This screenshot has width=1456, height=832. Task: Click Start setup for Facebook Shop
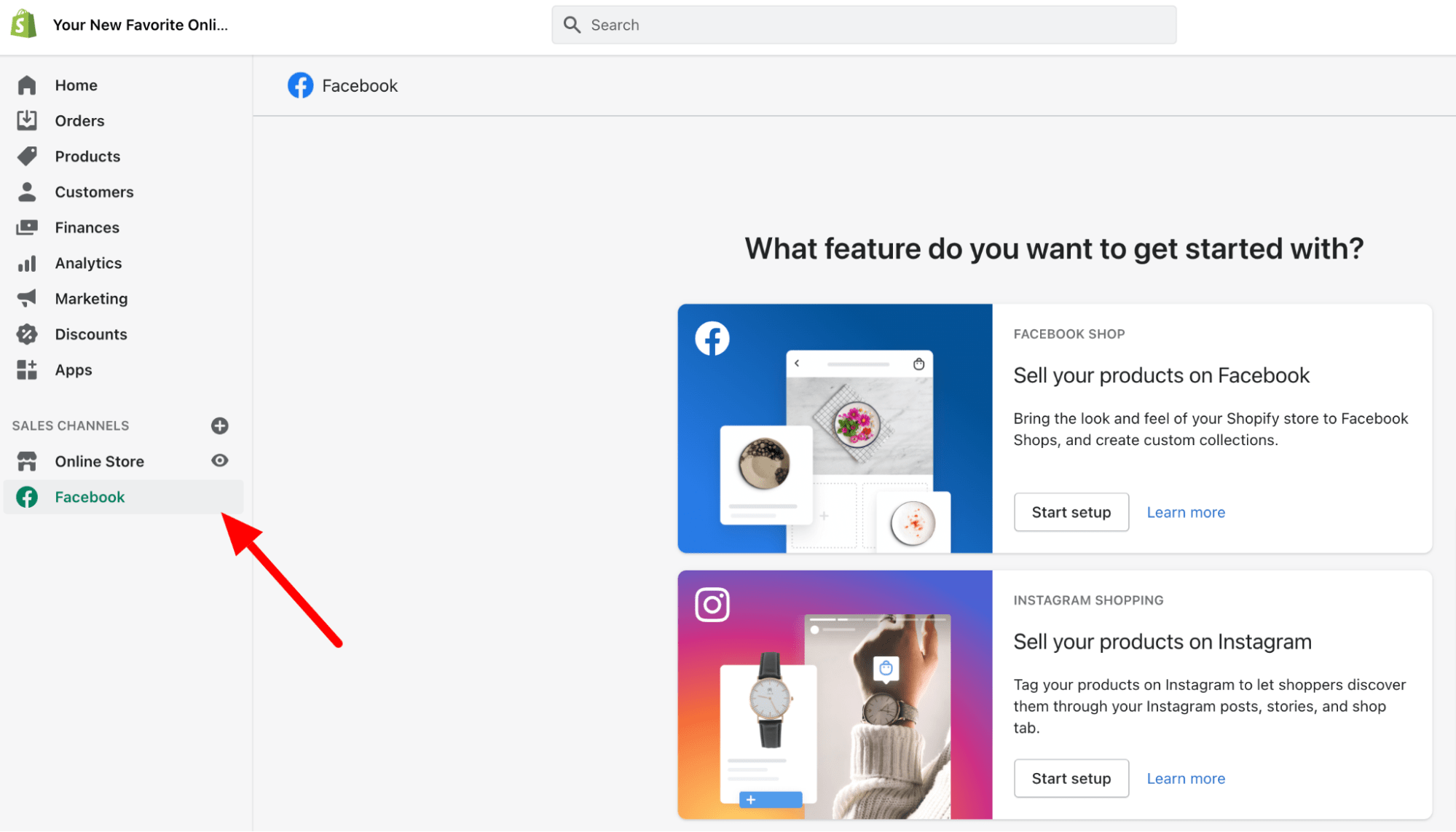[x=1070, y=512]
